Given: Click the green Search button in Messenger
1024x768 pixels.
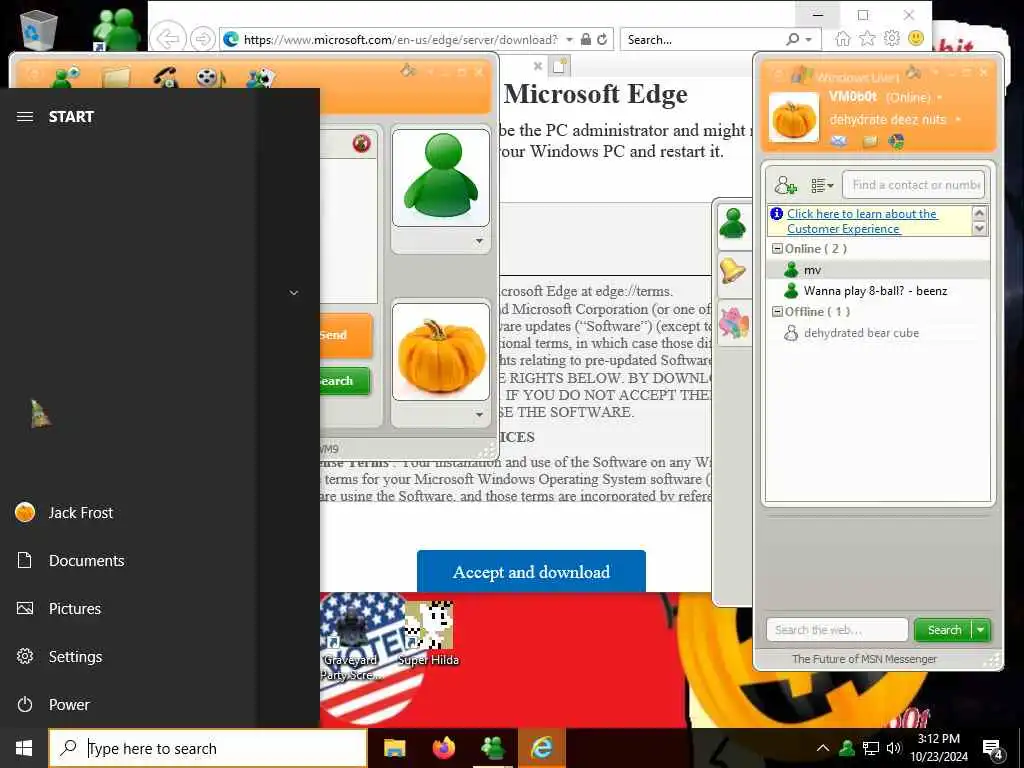Looking at the screenshot, I should (x=944, y=630).
